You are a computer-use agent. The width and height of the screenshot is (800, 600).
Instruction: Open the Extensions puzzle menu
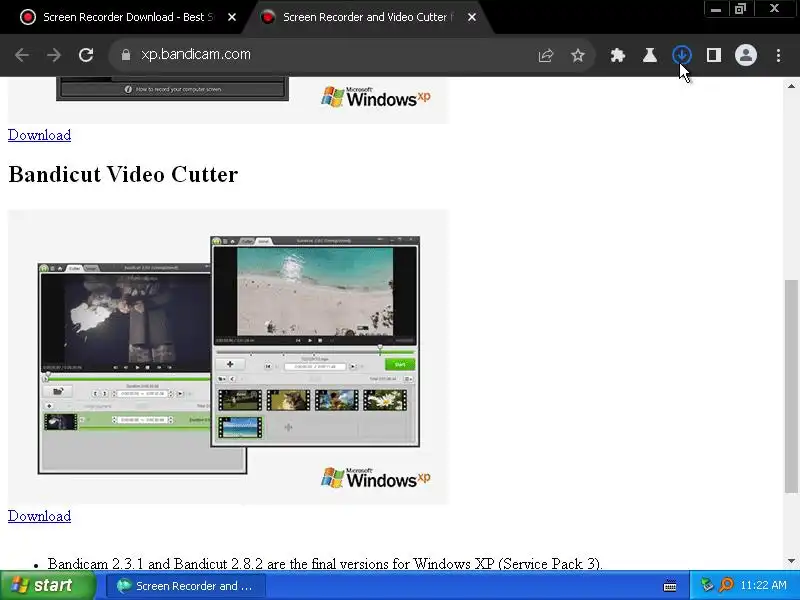click(618, 55)
